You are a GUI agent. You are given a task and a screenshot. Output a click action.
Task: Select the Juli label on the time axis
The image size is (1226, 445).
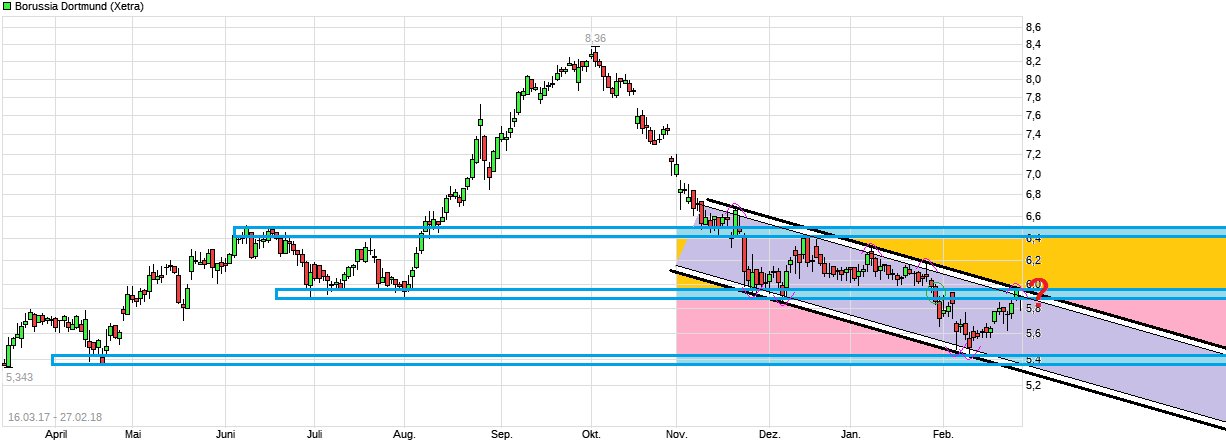[x=314, y=435]
